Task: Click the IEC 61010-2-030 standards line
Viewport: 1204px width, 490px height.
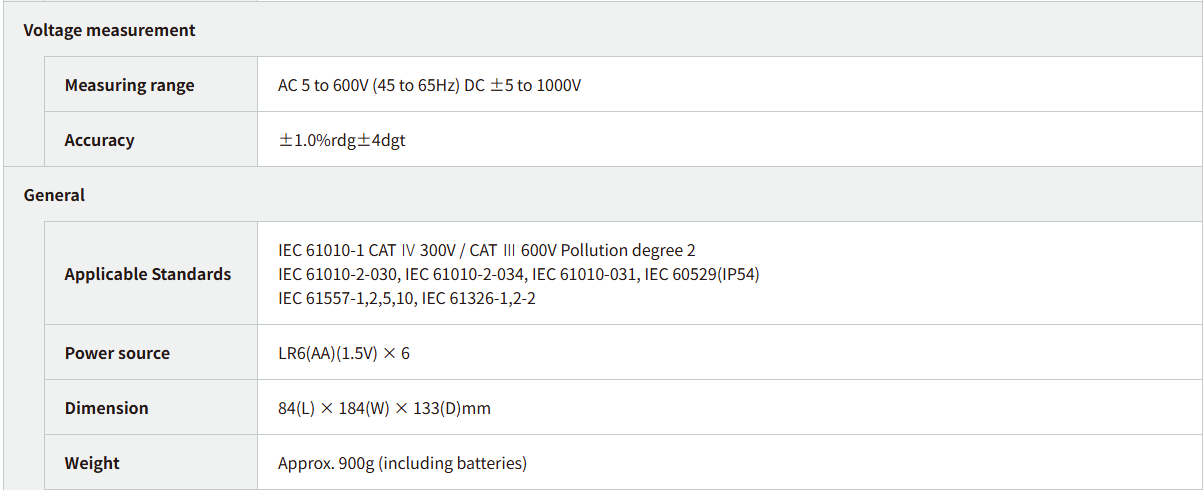Action: click(x=339, y=274)
